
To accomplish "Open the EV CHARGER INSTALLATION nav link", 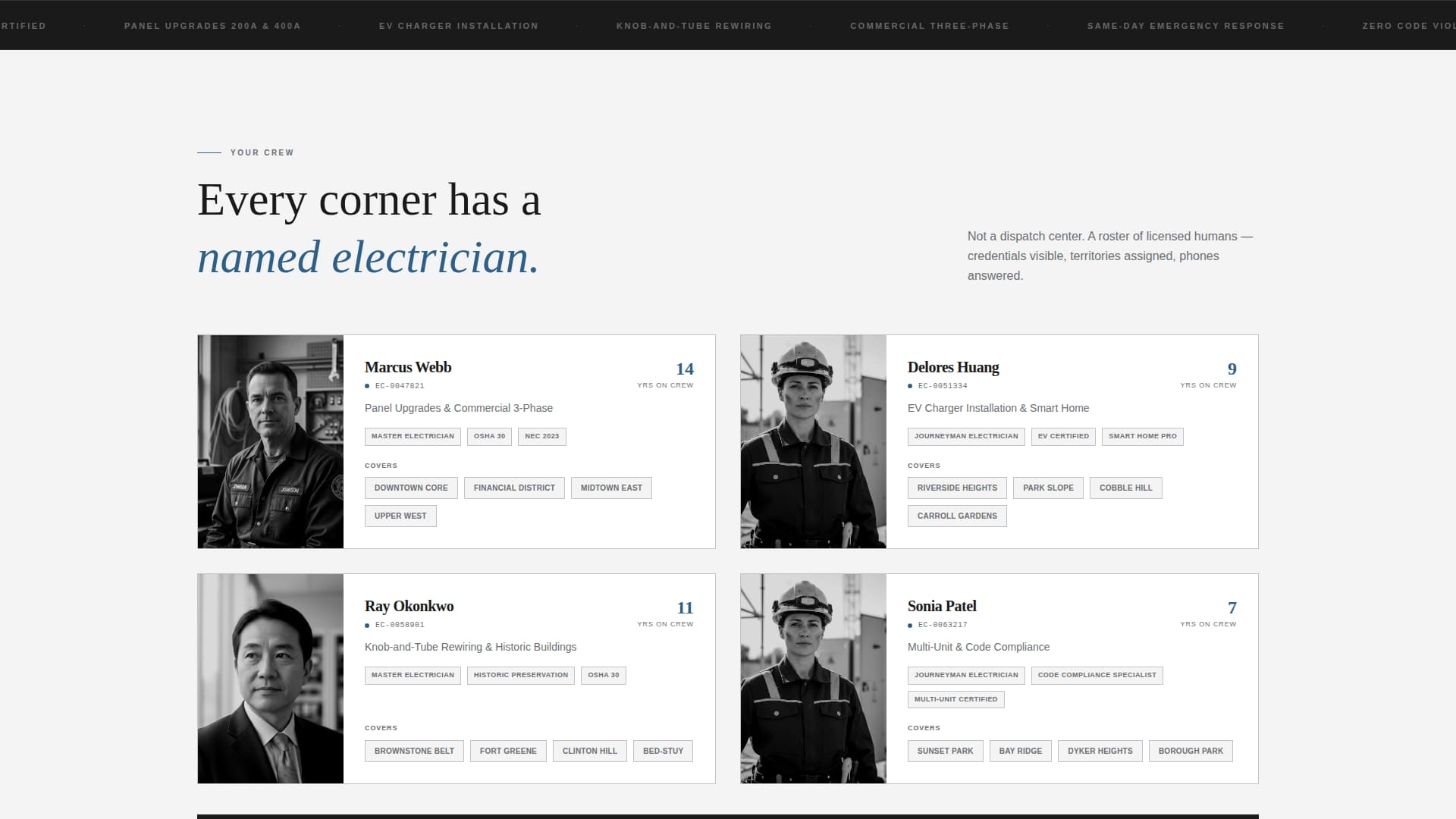I will 459,25.
